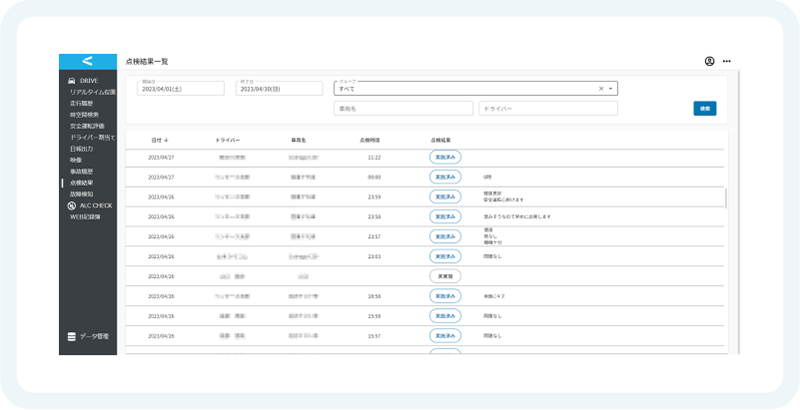
Task: Expand the DRIVE menu section
Action: tap(88, 81)
